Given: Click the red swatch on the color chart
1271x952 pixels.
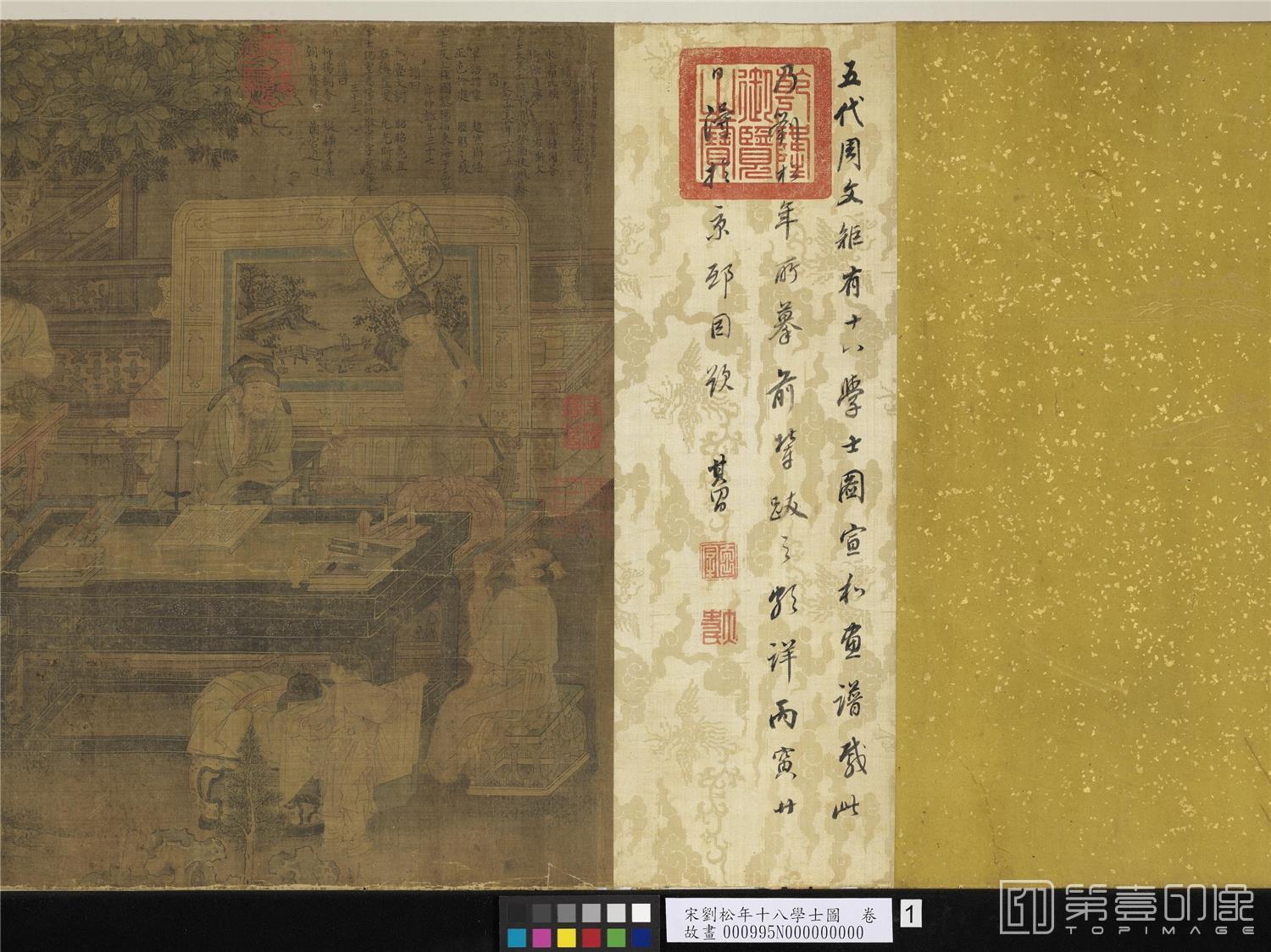Looking at the screenshot, I should pyautogui.click(x=591, y=938).
